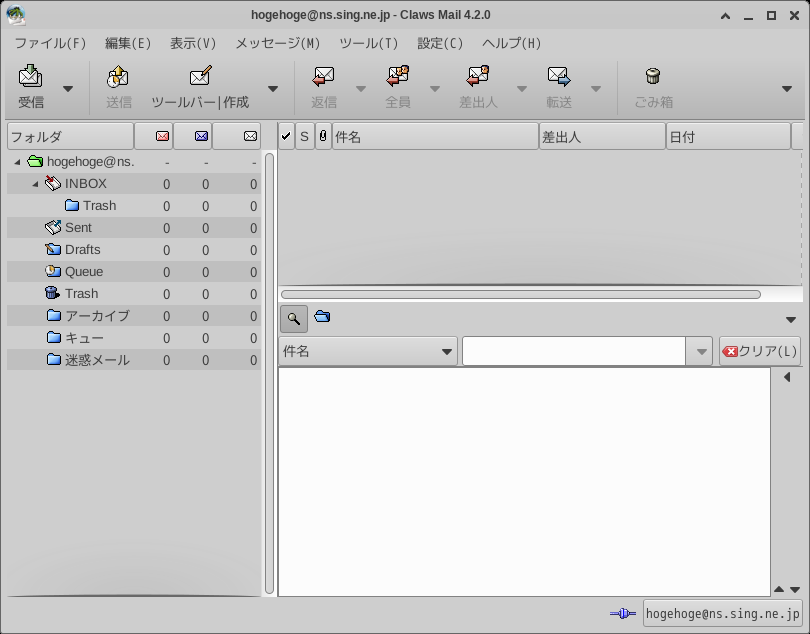810x634 pixels.
Task: Click the message list horizontal scrollbar
Action: 521,295
